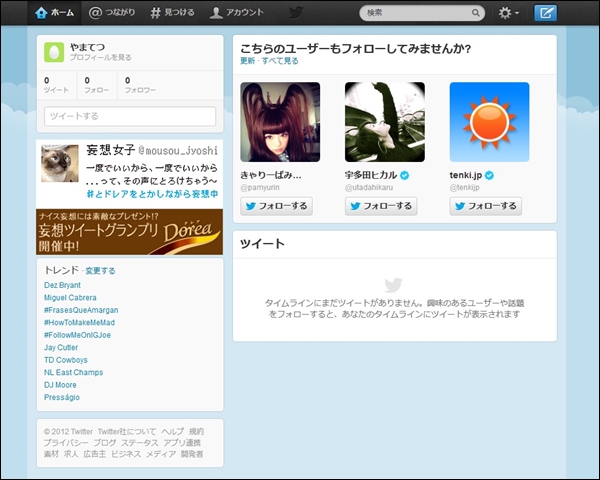Click the name きゃりーぱみ…
Viewport: 600px width, 480px height.
tap(271, 175)
